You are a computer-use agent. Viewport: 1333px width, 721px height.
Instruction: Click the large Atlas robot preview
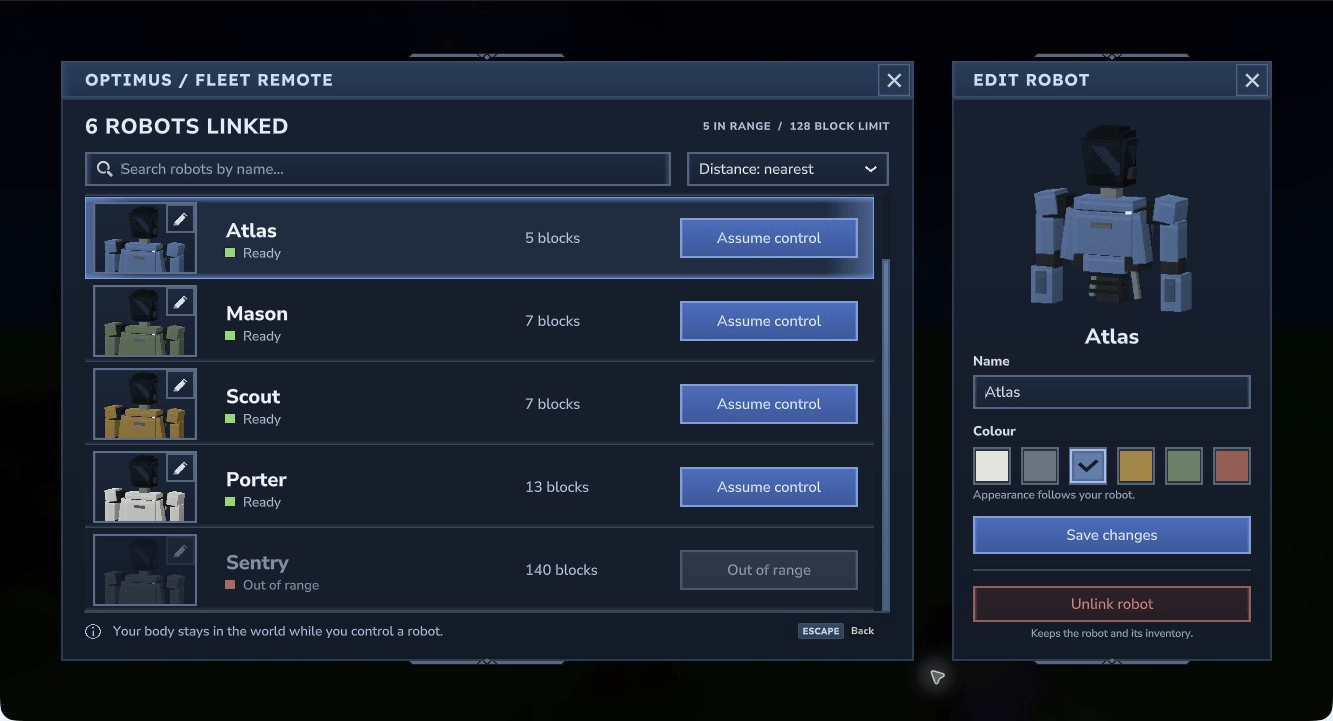(x=1112, y=218)
